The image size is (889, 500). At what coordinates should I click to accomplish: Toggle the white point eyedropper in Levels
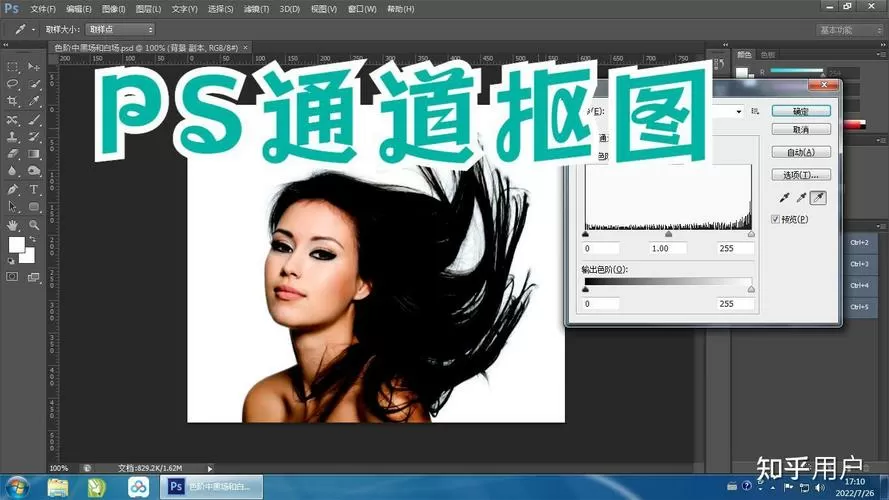tap(818, 197)
